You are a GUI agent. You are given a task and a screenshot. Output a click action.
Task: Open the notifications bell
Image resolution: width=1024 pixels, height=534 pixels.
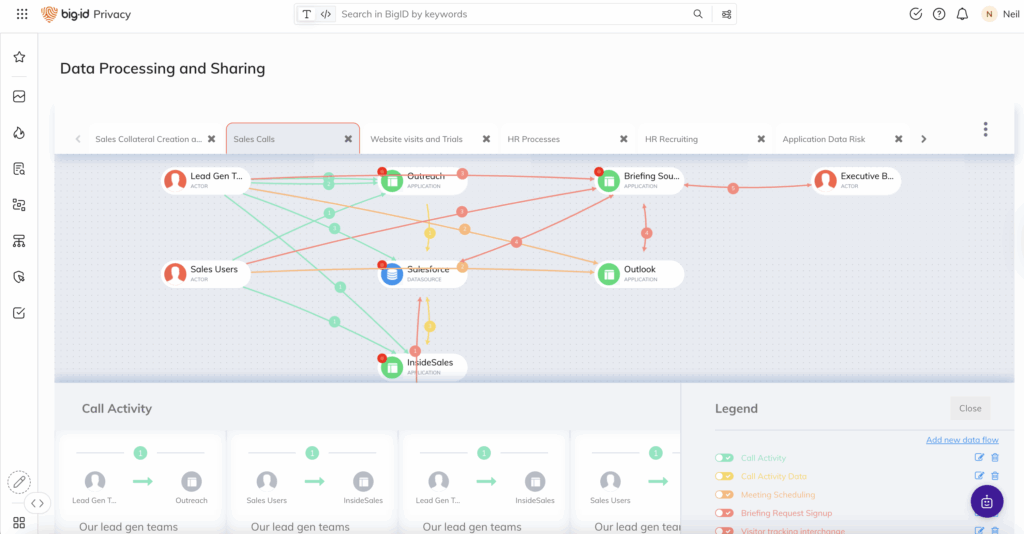click(962, 14)
